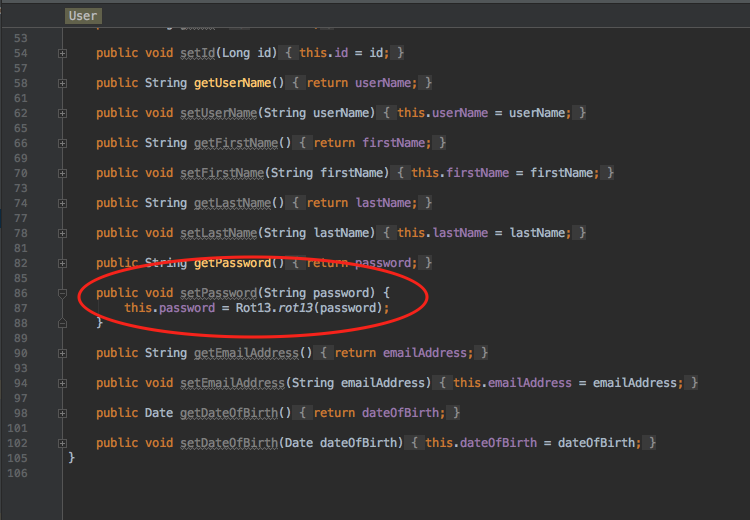
Task: Click the User breadcrumb label
Action: 83,15
